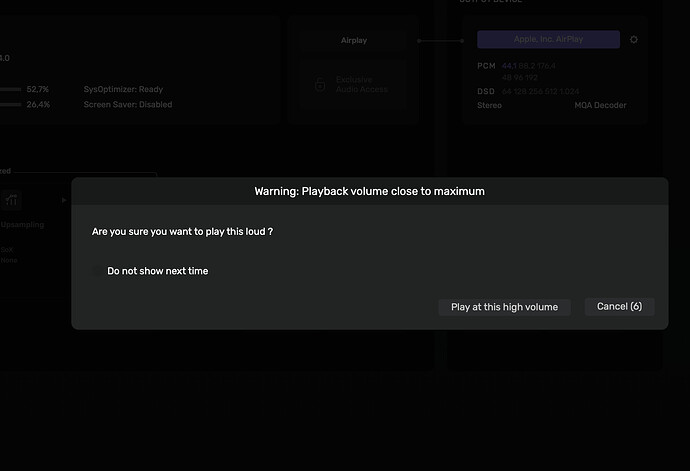The image size is (690, 471).
Task: Open the output device settings gear
Action: (634, 39)
